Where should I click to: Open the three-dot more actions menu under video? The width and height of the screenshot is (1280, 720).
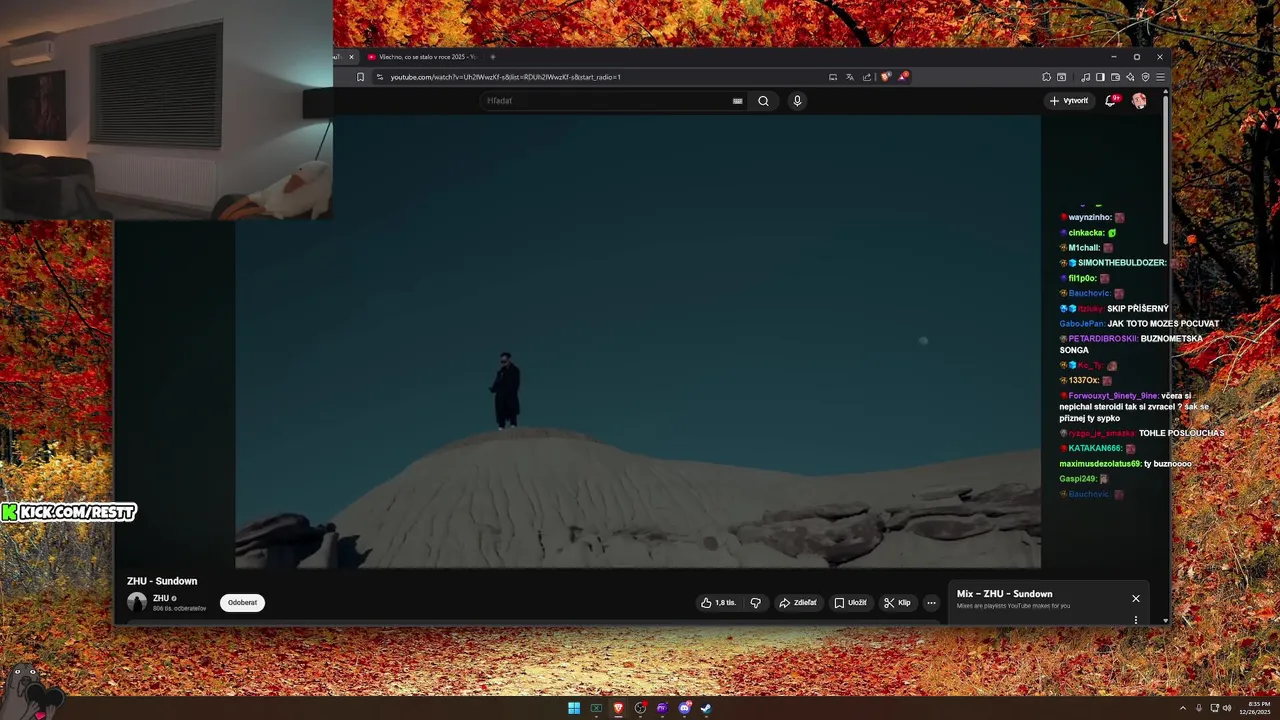931,603
